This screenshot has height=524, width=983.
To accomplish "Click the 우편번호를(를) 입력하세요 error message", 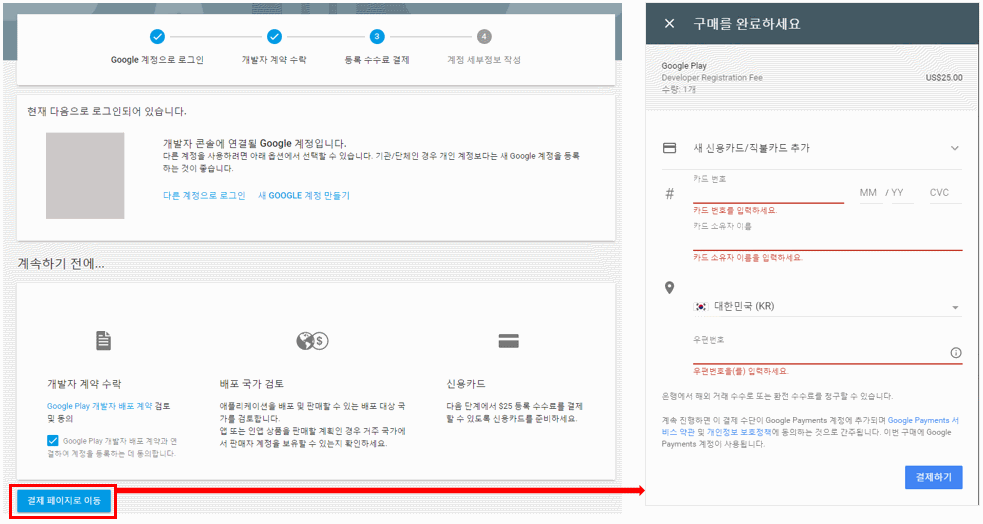I will pos(740,371).
